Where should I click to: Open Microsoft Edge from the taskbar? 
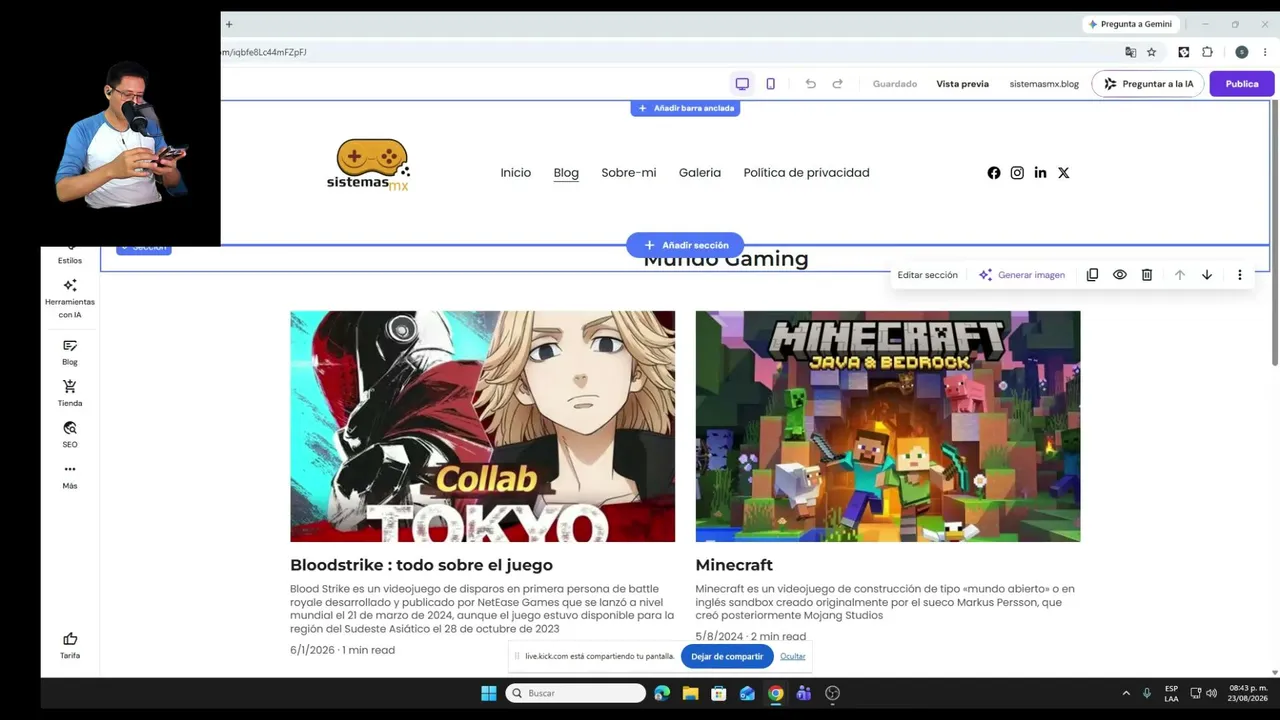[662, 693]
